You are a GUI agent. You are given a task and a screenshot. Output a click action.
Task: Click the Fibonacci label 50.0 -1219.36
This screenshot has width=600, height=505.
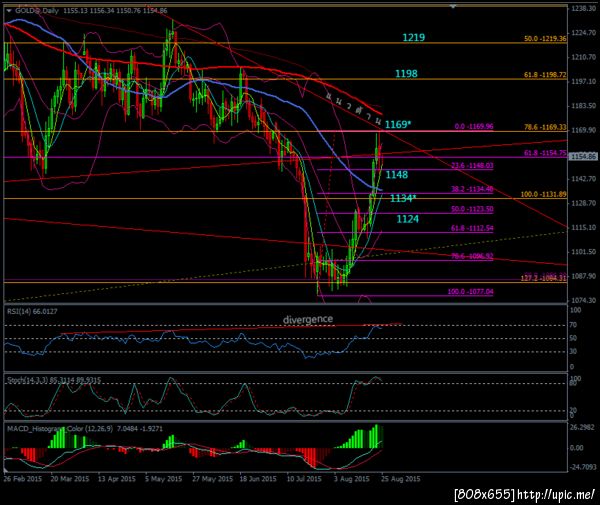click(545, 39)
